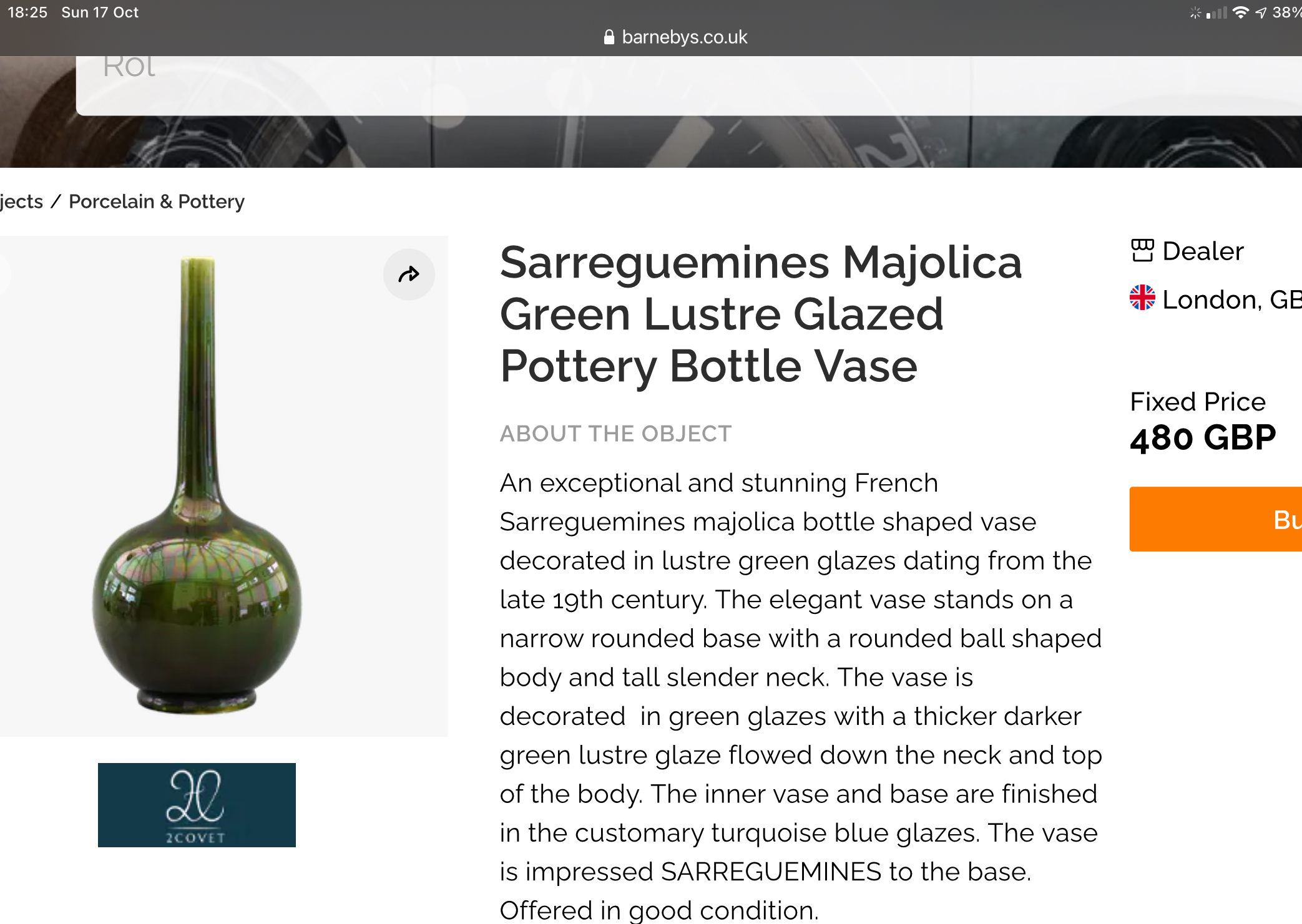Click the Sarreguemines Majolica vase title
Viewport: 1302px width, 924px height.
click(x=760, y=314)
